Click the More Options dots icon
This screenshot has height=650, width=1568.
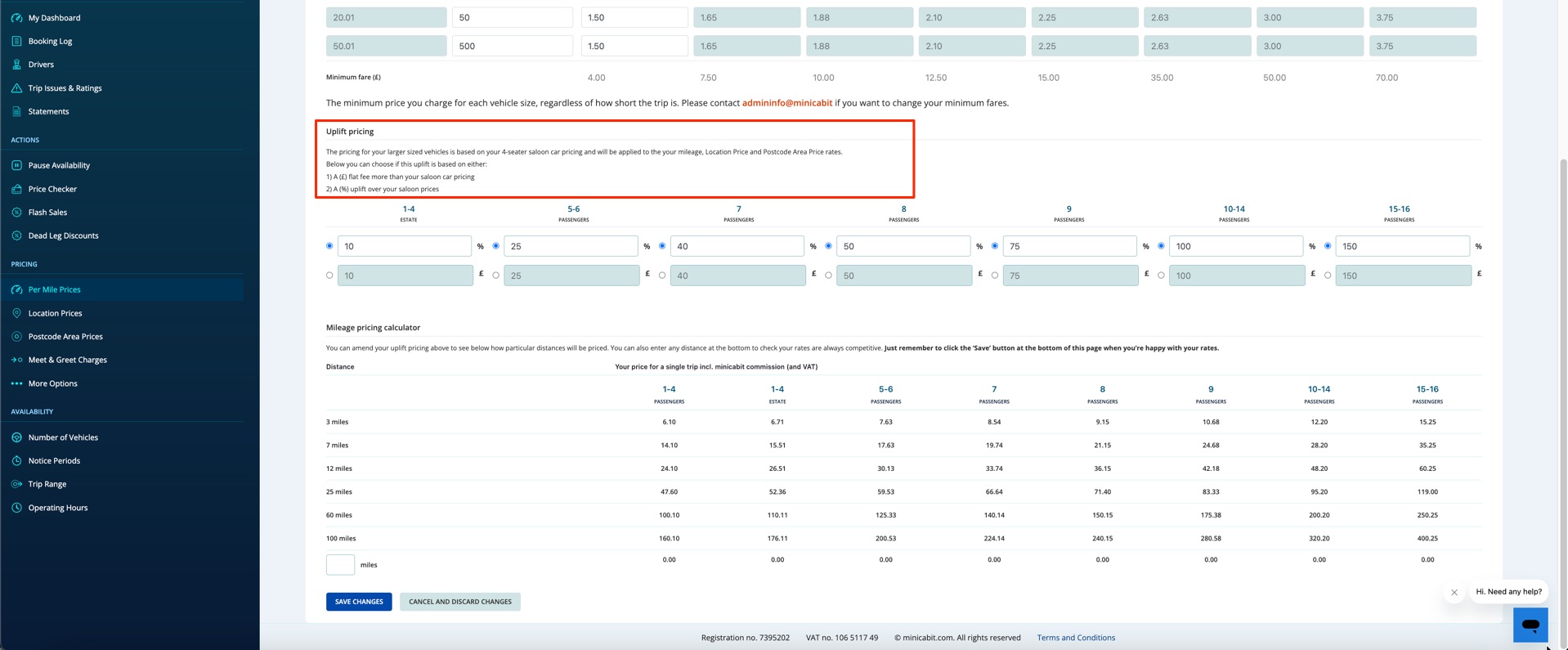(x=16, y=383)
